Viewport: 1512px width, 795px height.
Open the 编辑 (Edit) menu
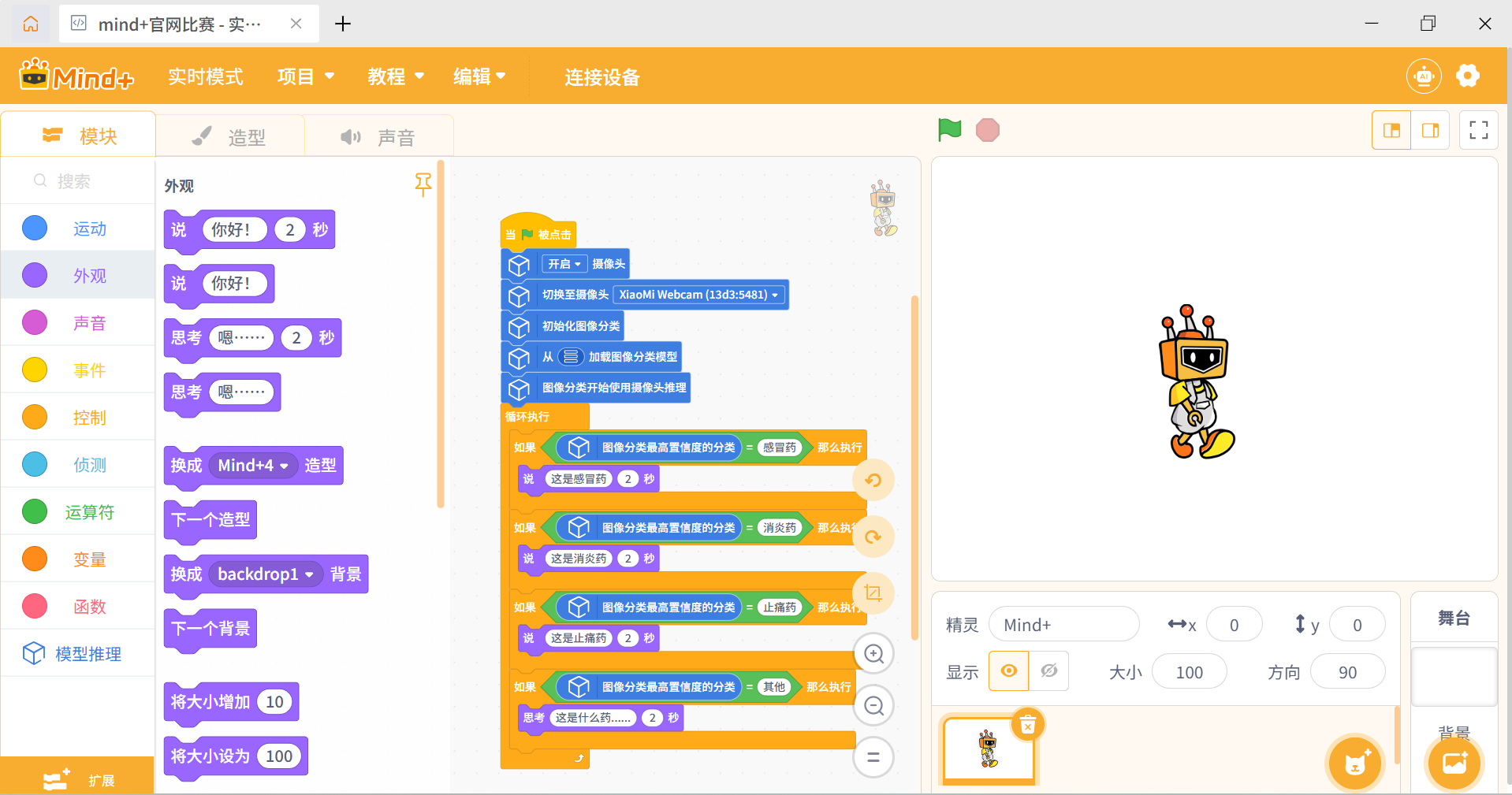[x=479, y=76]
